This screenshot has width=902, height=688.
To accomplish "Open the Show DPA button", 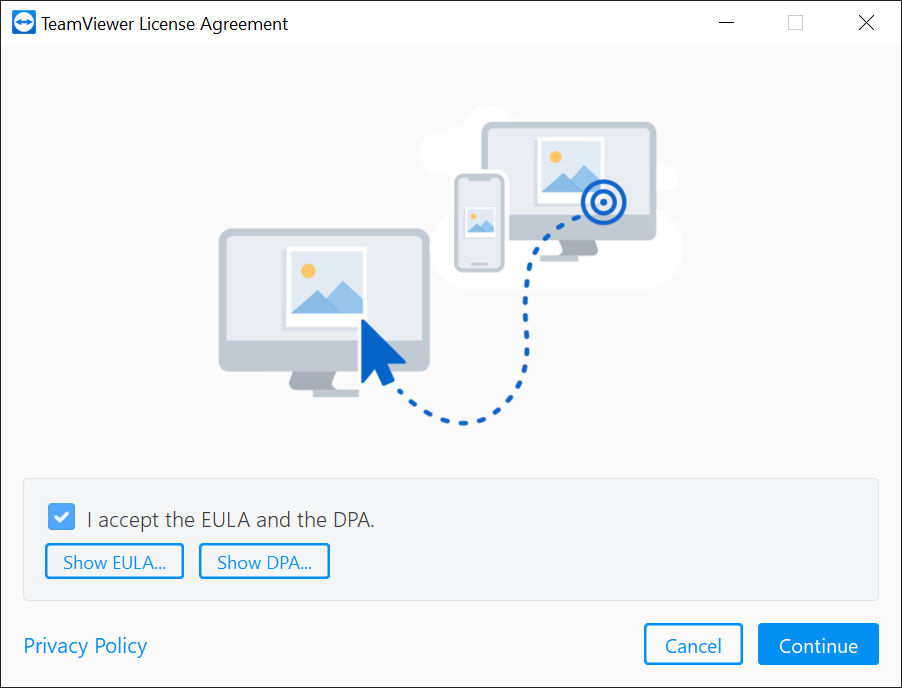I will [265, 561].
